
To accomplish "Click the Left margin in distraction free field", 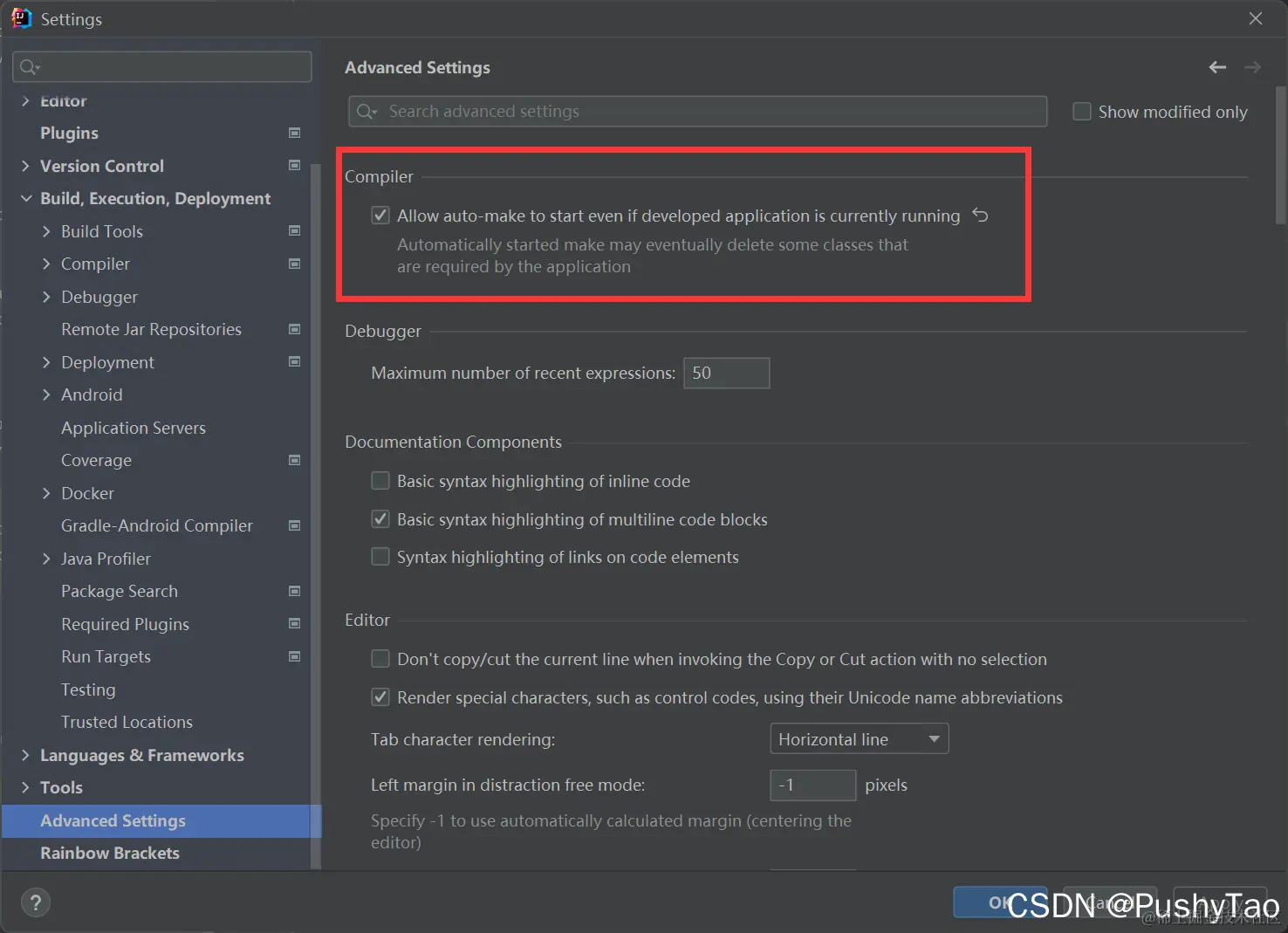I will [812, 785].
